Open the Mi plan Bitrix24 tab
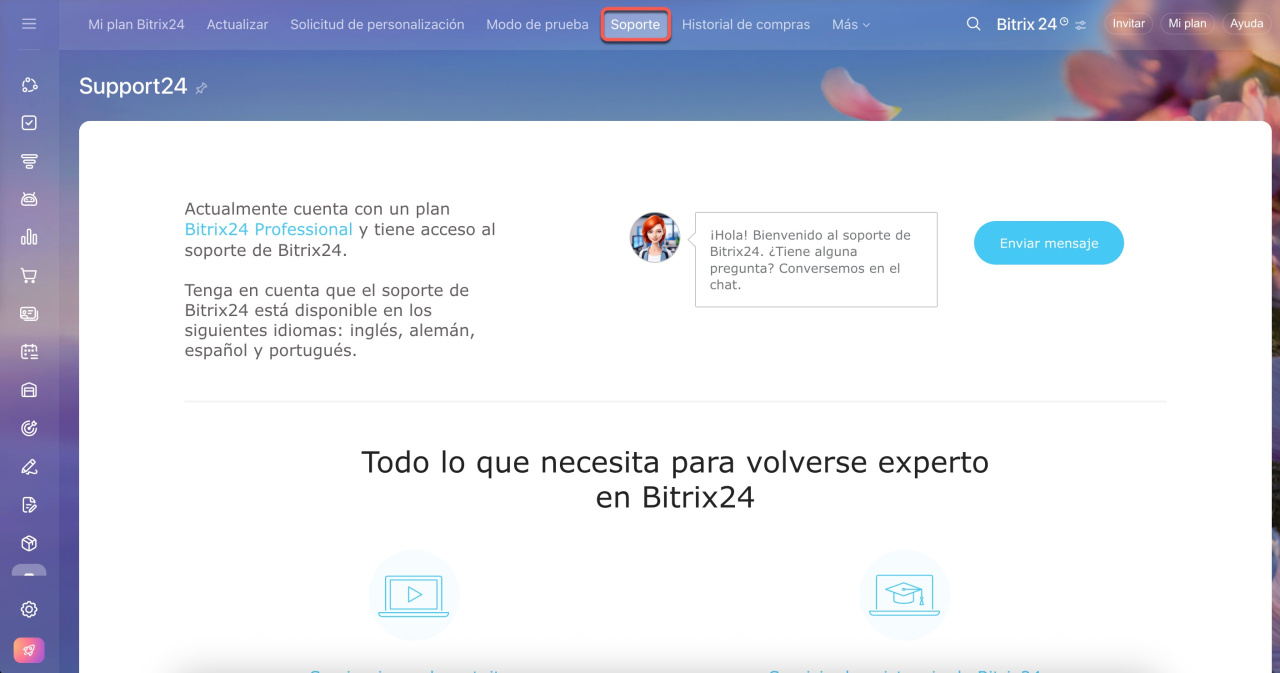 click(x=136, y=24)
